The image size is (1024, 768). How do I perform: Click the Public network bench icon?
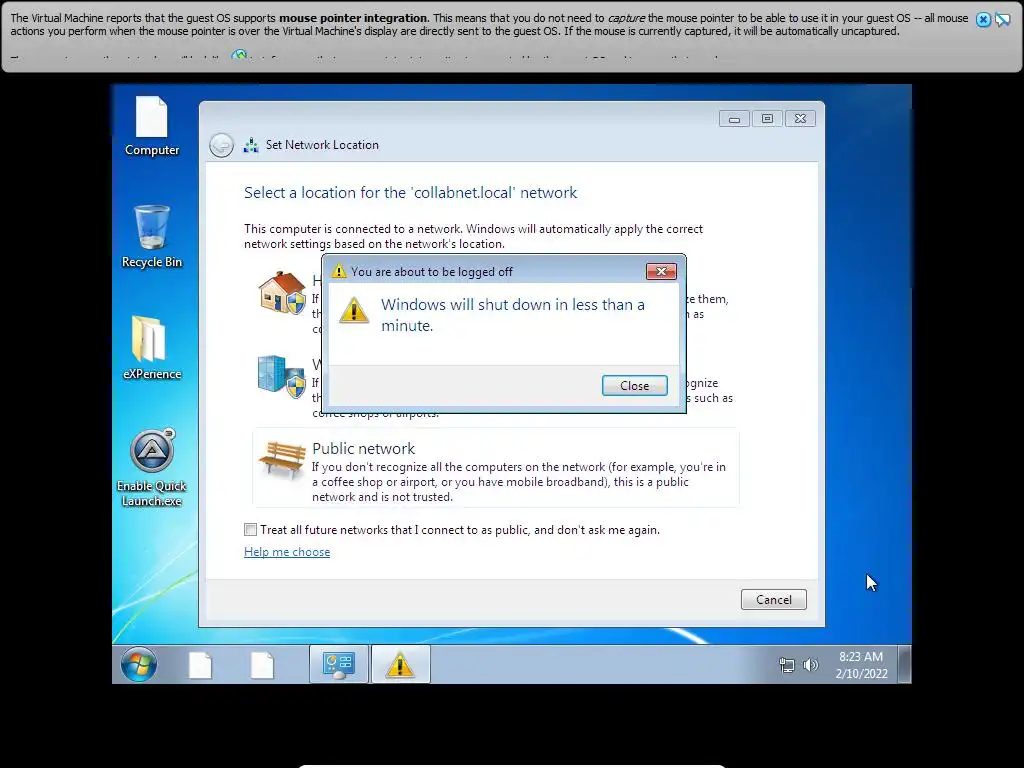coord(282,460)
